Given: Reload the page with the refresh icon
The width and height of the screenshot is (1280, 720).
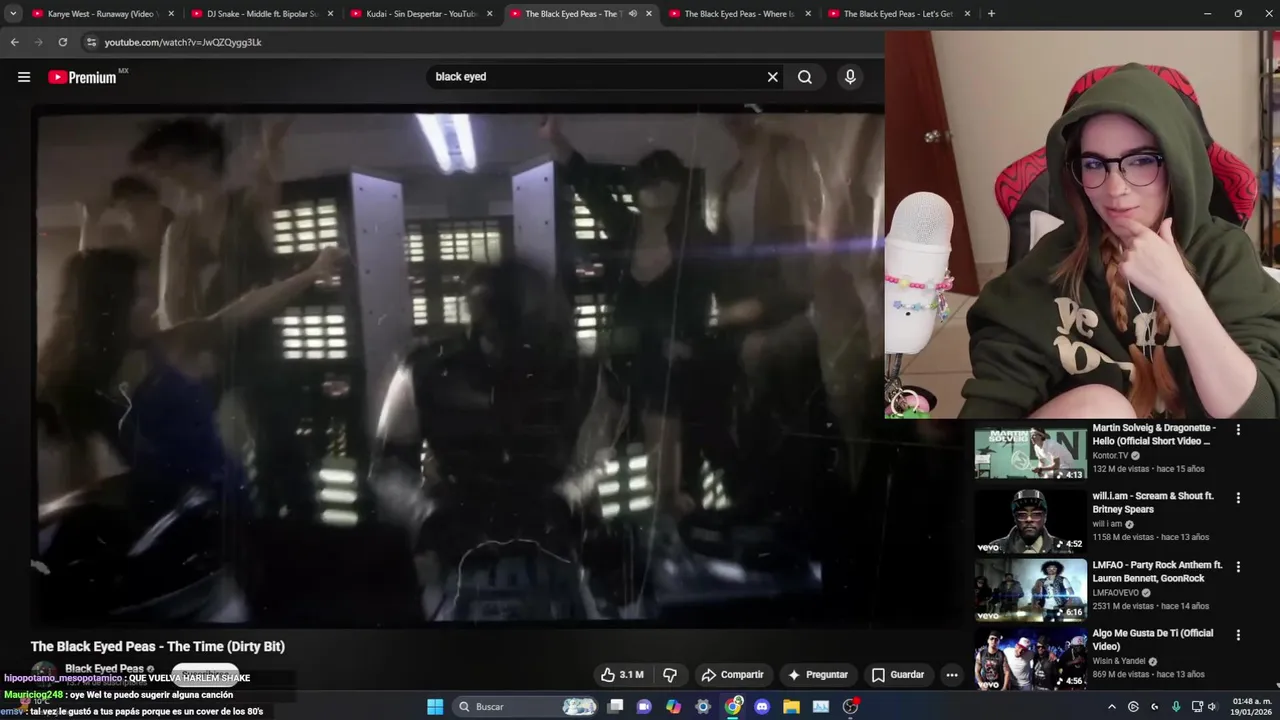Looking at the screenshot, I should coord(63,42).
